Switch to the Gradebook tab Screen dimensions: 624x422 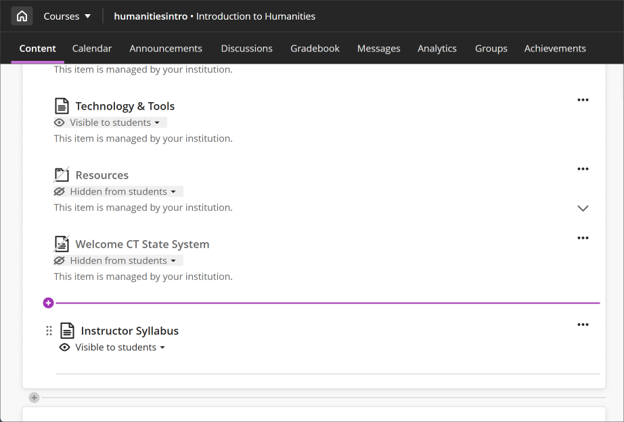(315, 49)
